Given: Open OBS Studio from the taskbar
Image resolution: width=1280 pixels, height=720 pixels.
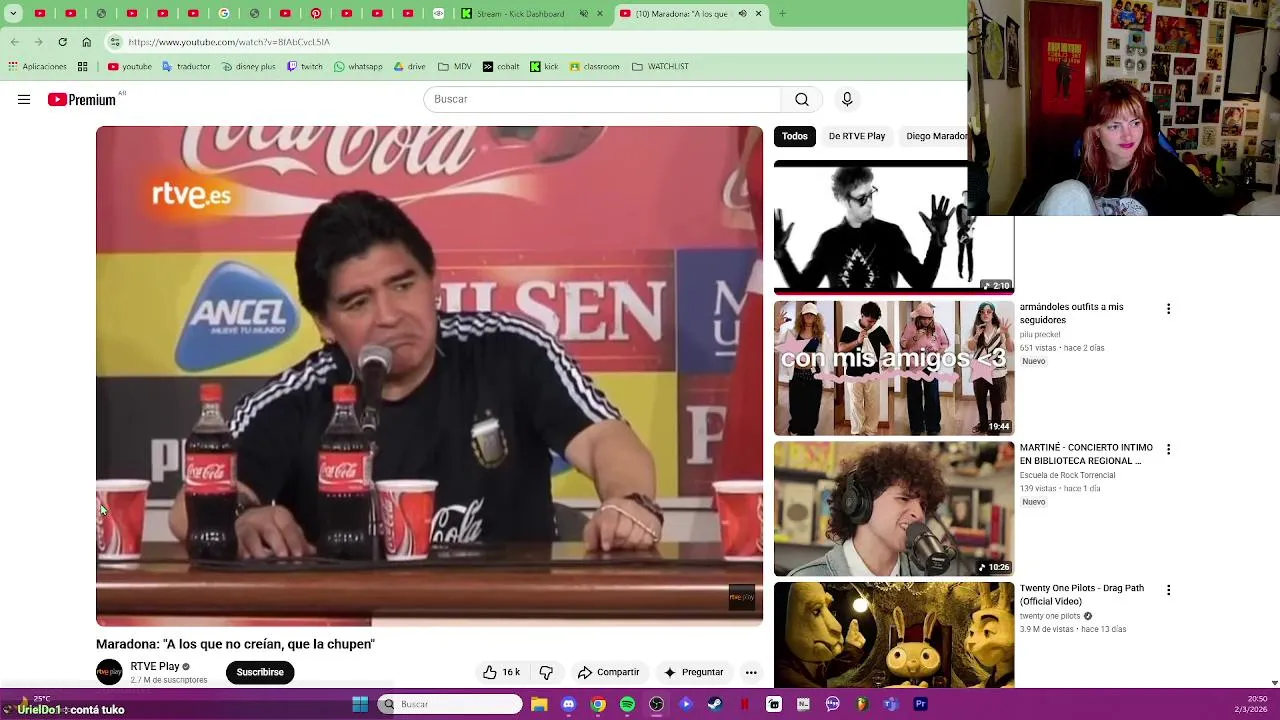Looking at the screenshot, I should point(656,704).
